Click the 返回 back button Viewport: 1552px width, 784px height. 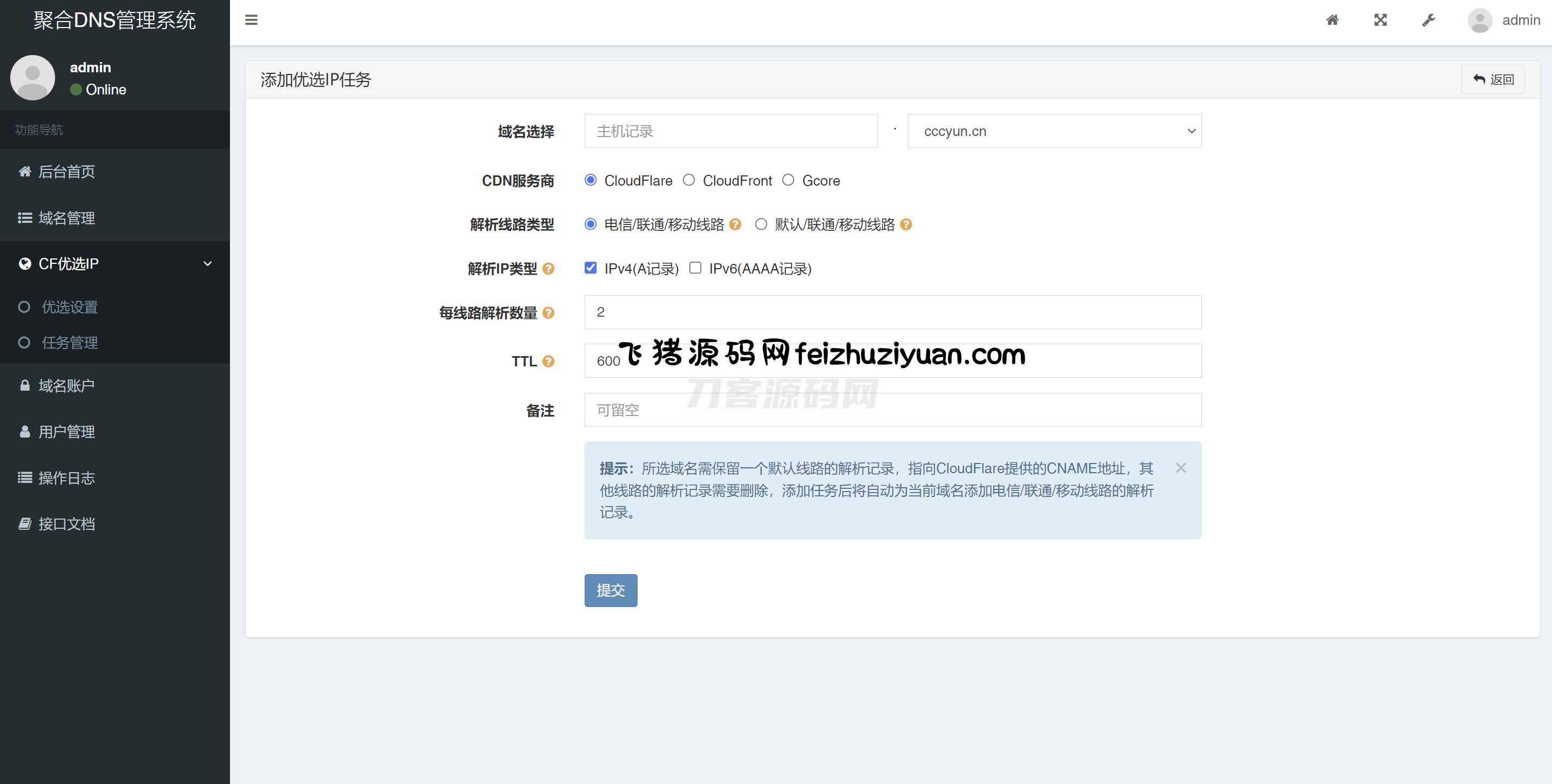coord(1493,79)
